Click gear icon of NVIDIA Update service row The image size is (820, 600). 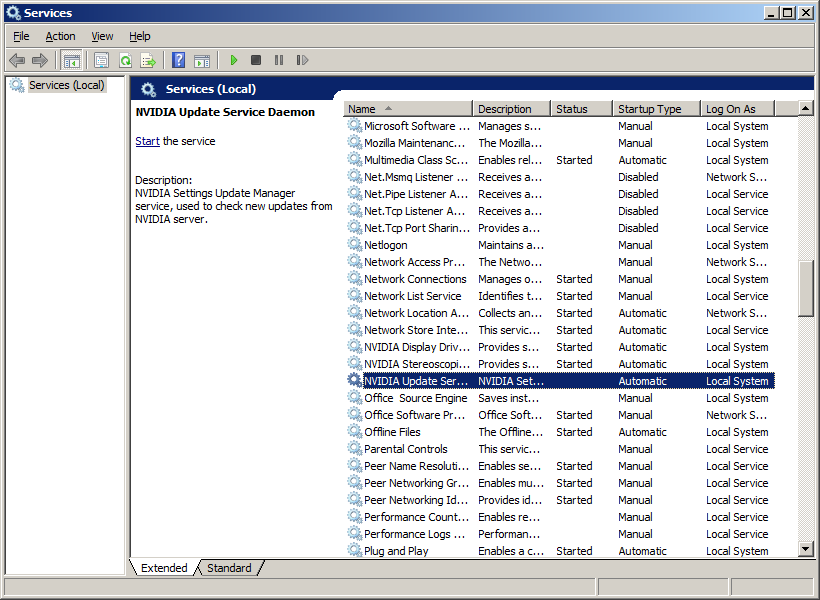coord(355,380)
